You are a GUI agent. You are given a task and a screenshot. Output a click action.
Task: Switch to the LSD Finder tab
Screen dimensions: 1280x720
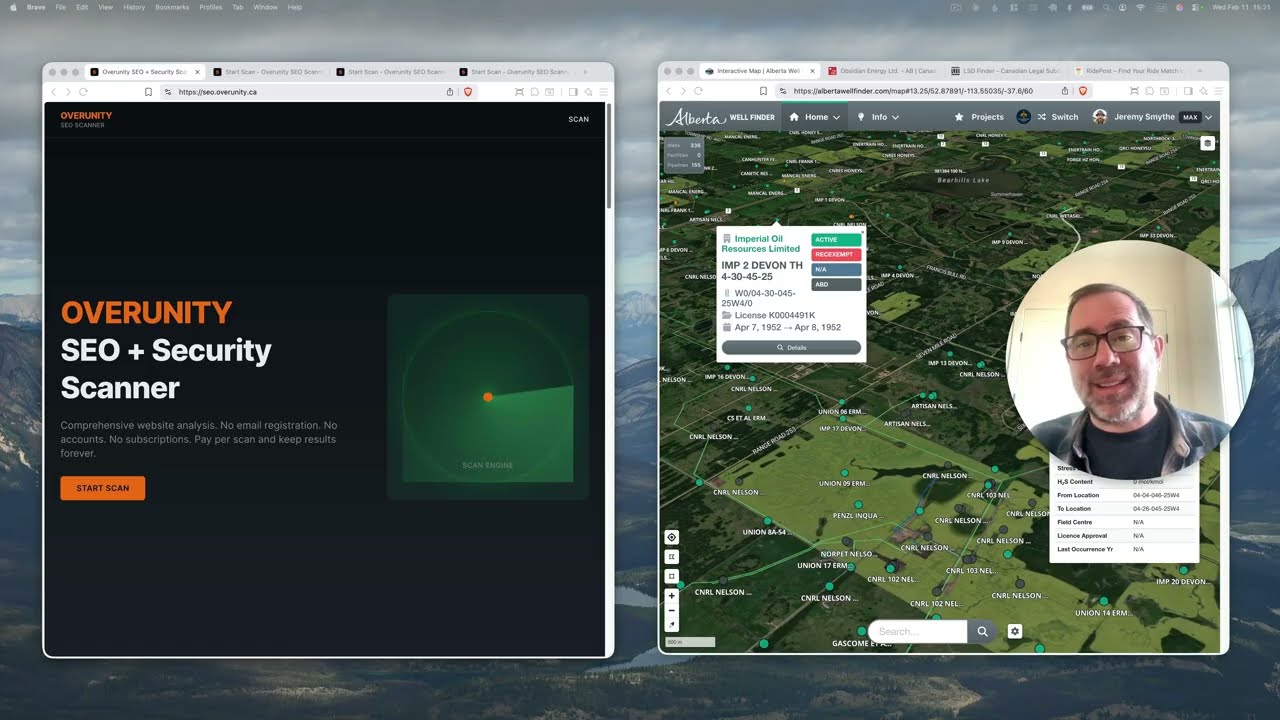point(1005,71)
